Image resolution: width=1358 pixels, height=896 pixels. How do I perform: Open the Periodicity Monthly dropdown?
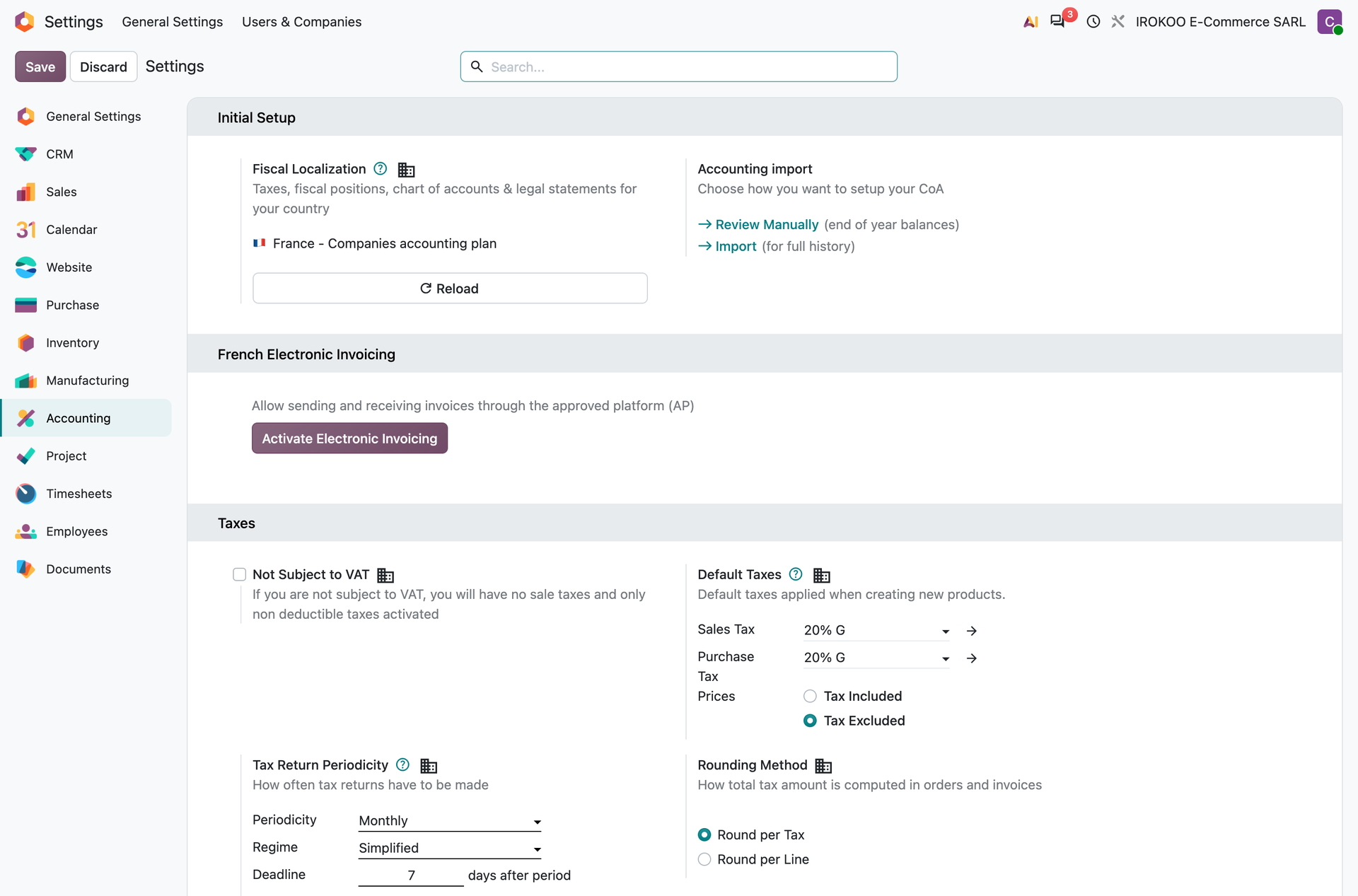pos(450,820)
